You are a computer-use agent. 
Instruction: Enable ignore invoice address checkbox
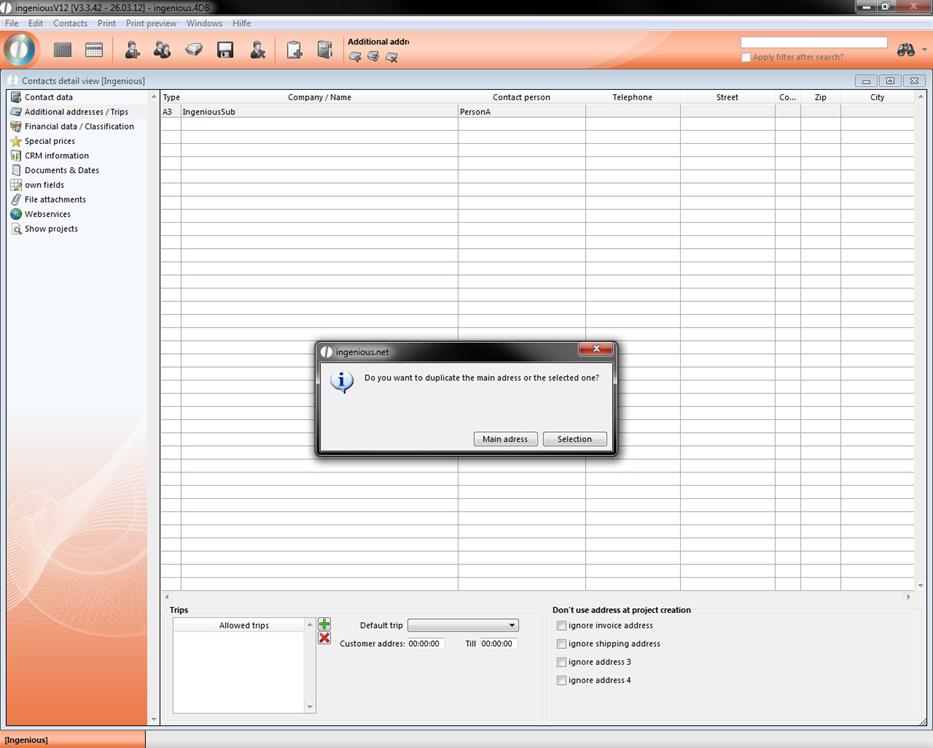(562, 626)
